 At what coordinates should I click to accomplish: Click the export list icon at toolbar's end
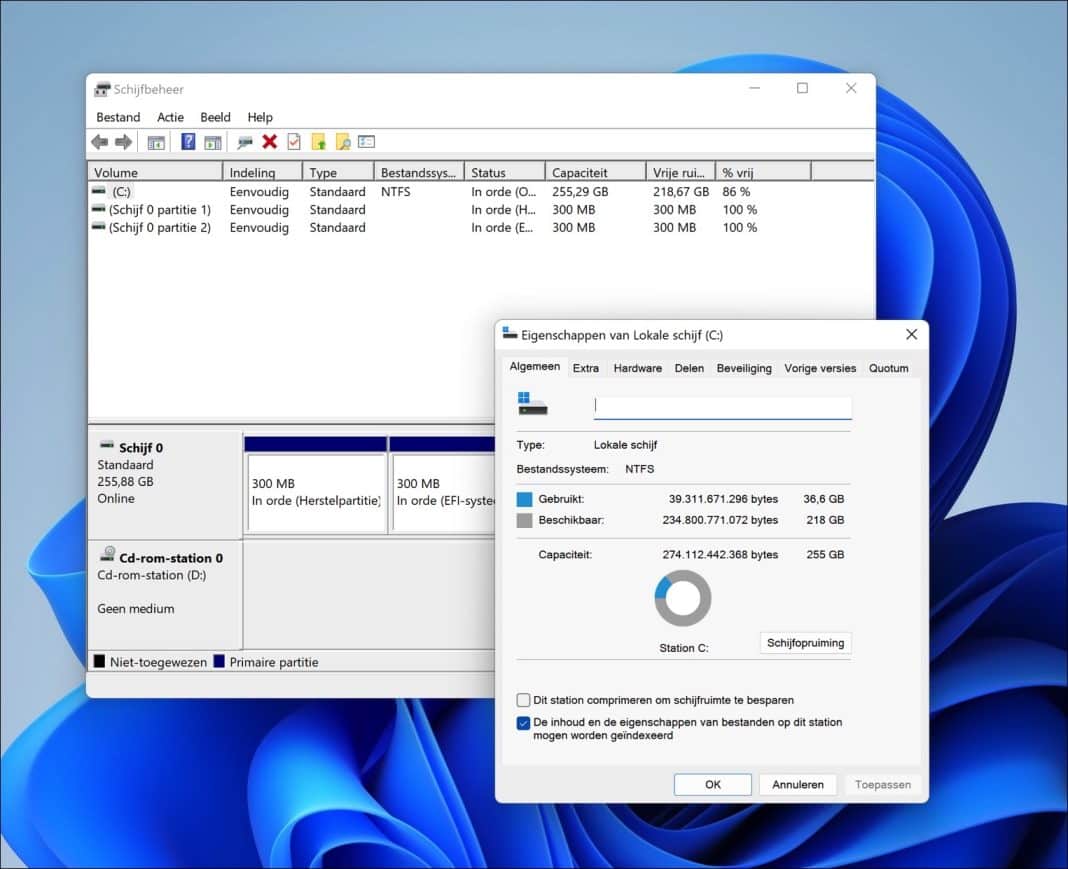(x=366, y=141)
